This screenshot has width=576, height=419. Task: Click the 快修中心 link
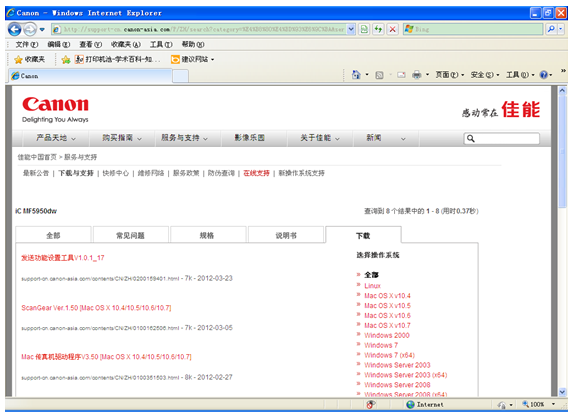(x=116, y=173)
